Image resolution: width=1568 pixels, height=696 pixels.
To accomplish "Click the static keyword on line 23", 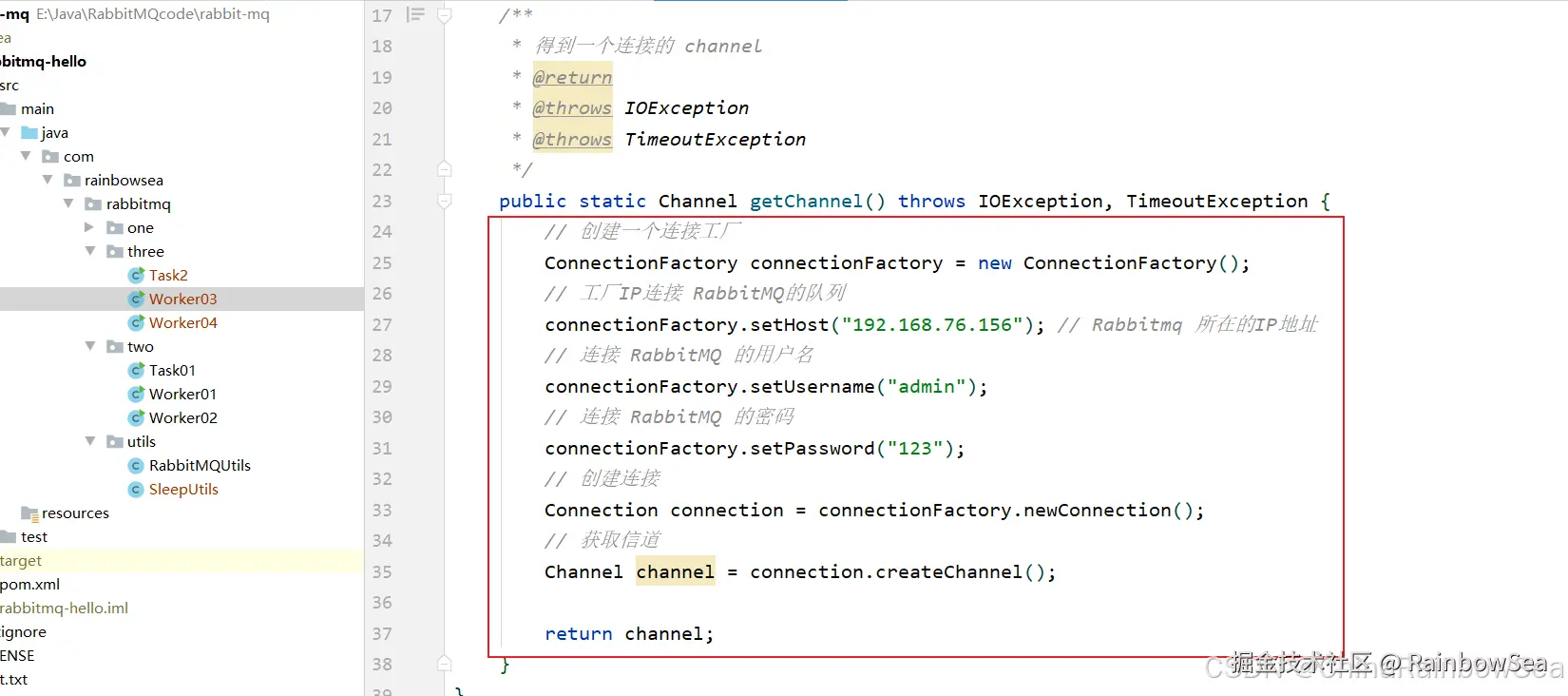I will (x=613, y=202).
